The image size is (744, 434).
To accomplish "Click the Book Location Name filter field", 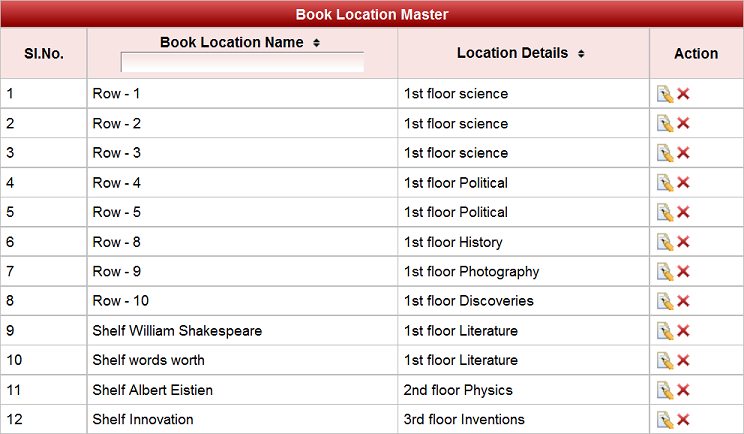I will point(242,63).
